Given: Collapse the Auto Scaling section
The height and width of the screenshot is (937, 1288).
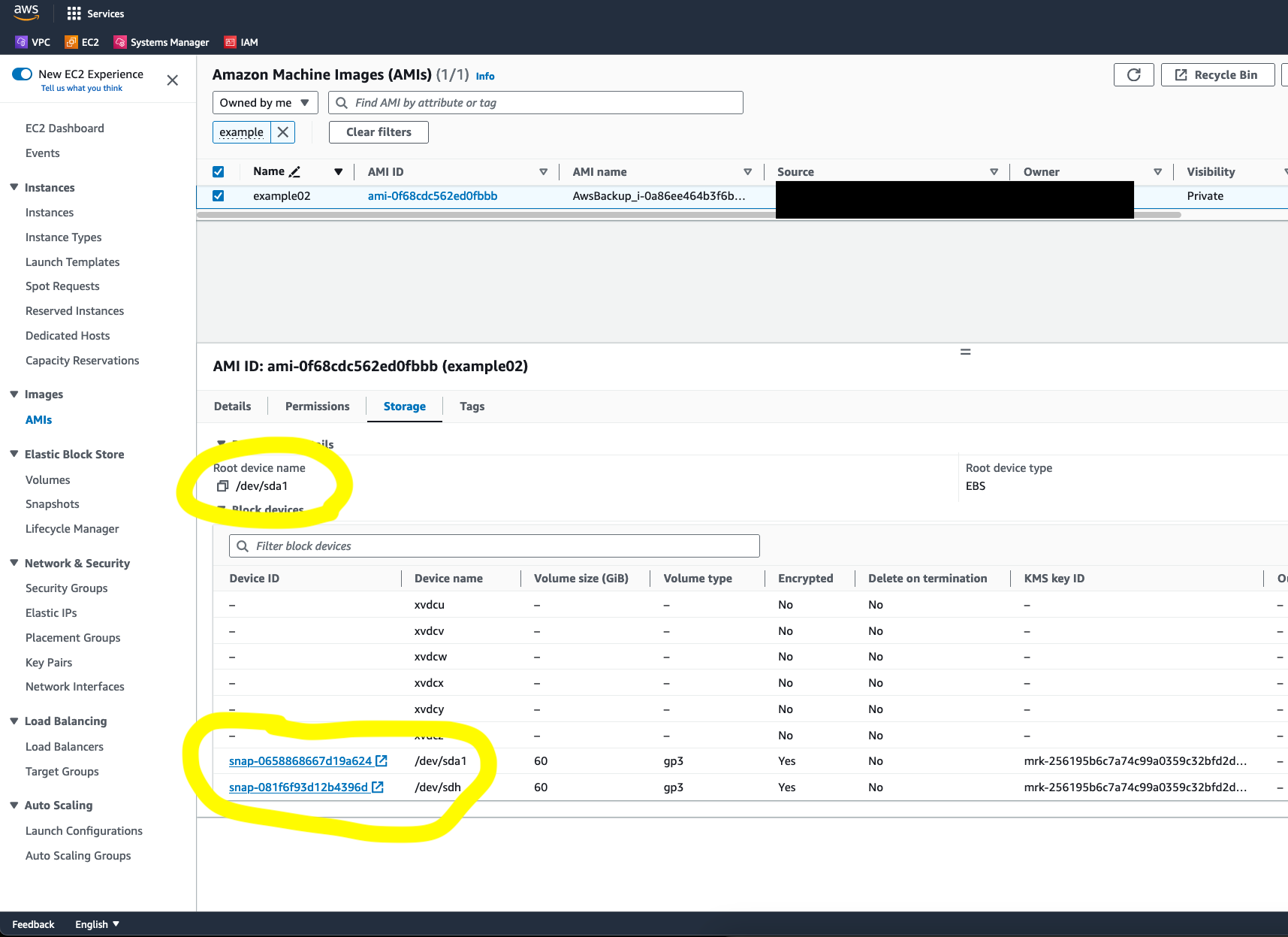Looking at the screenshot, I should 14,805.
